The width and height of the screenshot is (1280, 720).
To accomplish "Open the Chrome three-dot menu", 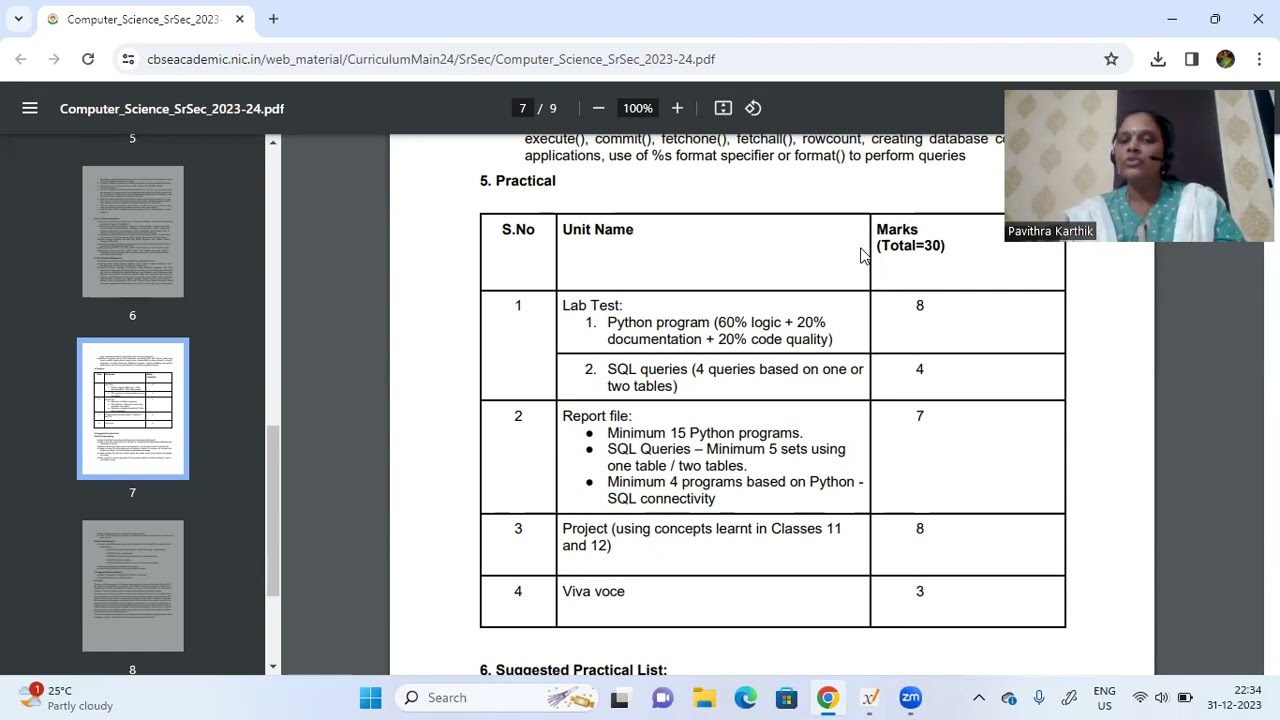I will coord(1259,59).
